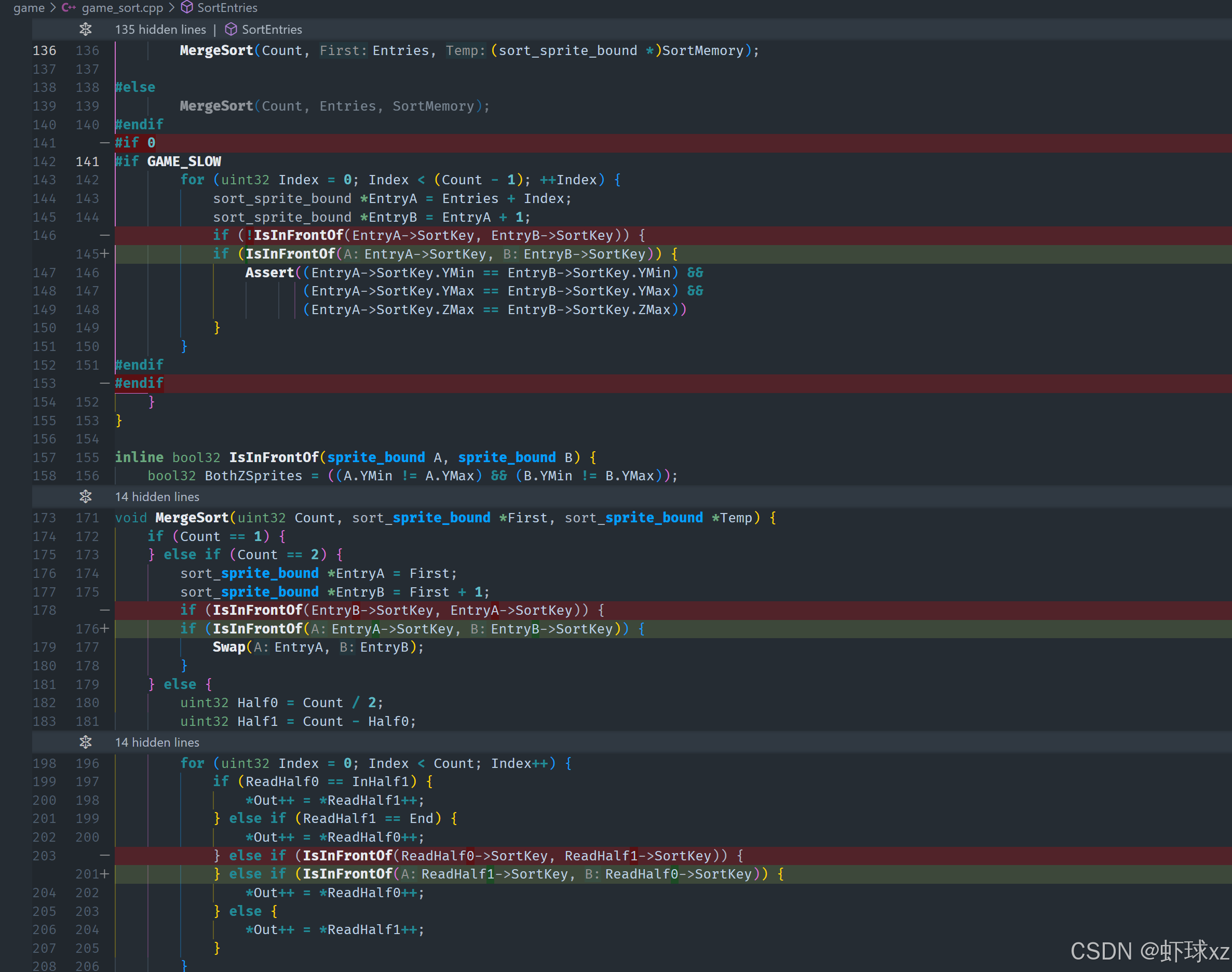The height and width of the screenshot is (972, 1232).
Task: Click the plus marker at added line 176
Action: (105, 629)
